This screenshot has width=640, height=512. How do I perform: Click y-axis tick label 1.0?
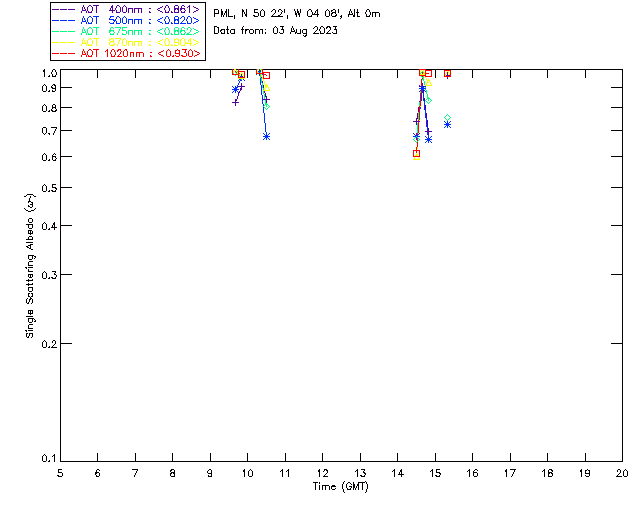coord(49,73)
